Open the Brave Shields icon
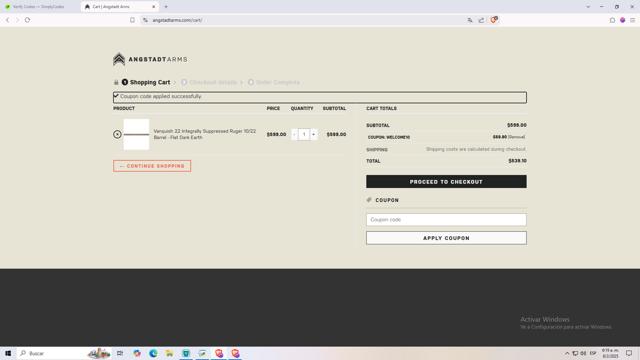Screen dimensions: 640x360 (x=494, y=20)
